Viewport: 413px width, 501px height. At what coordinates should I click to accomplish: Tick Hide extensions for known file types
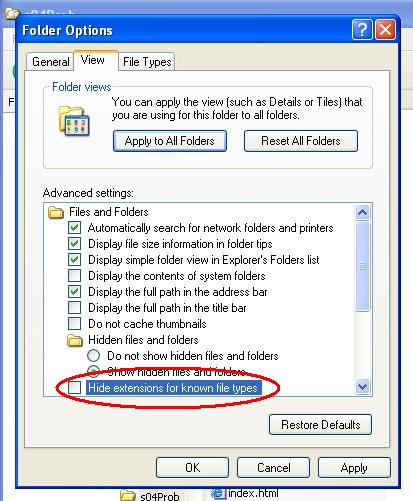click(74, 388)
